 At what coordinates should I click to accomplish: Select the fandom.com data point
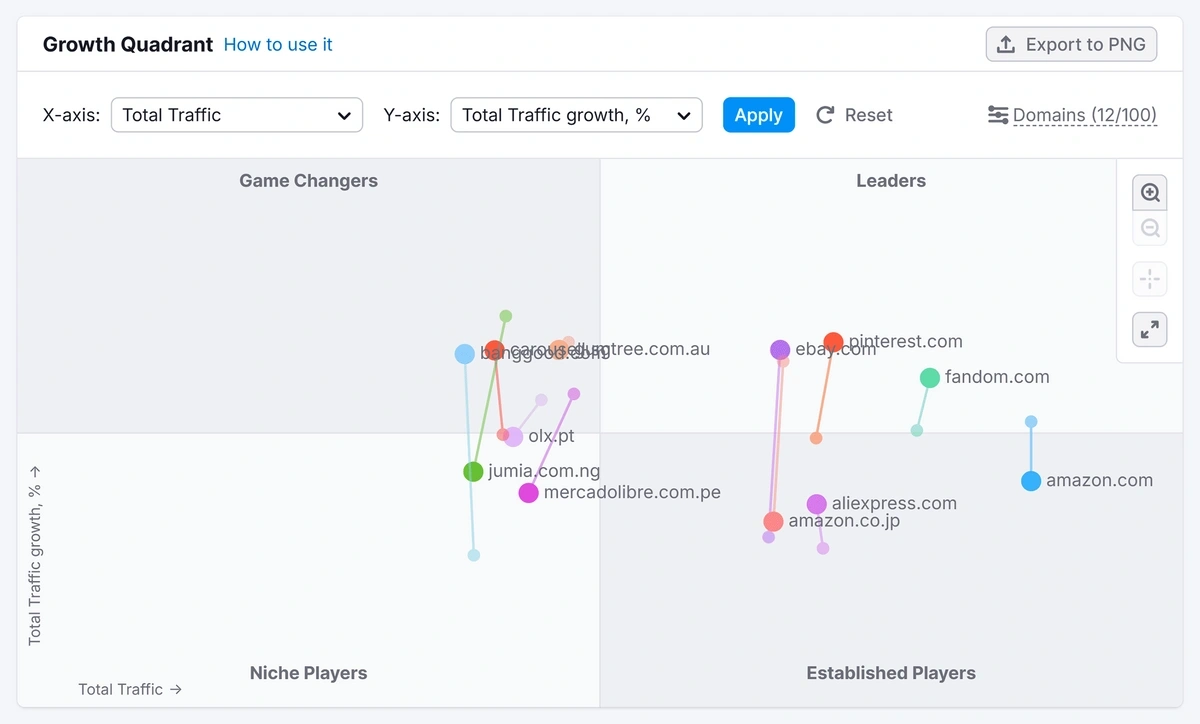930,378
